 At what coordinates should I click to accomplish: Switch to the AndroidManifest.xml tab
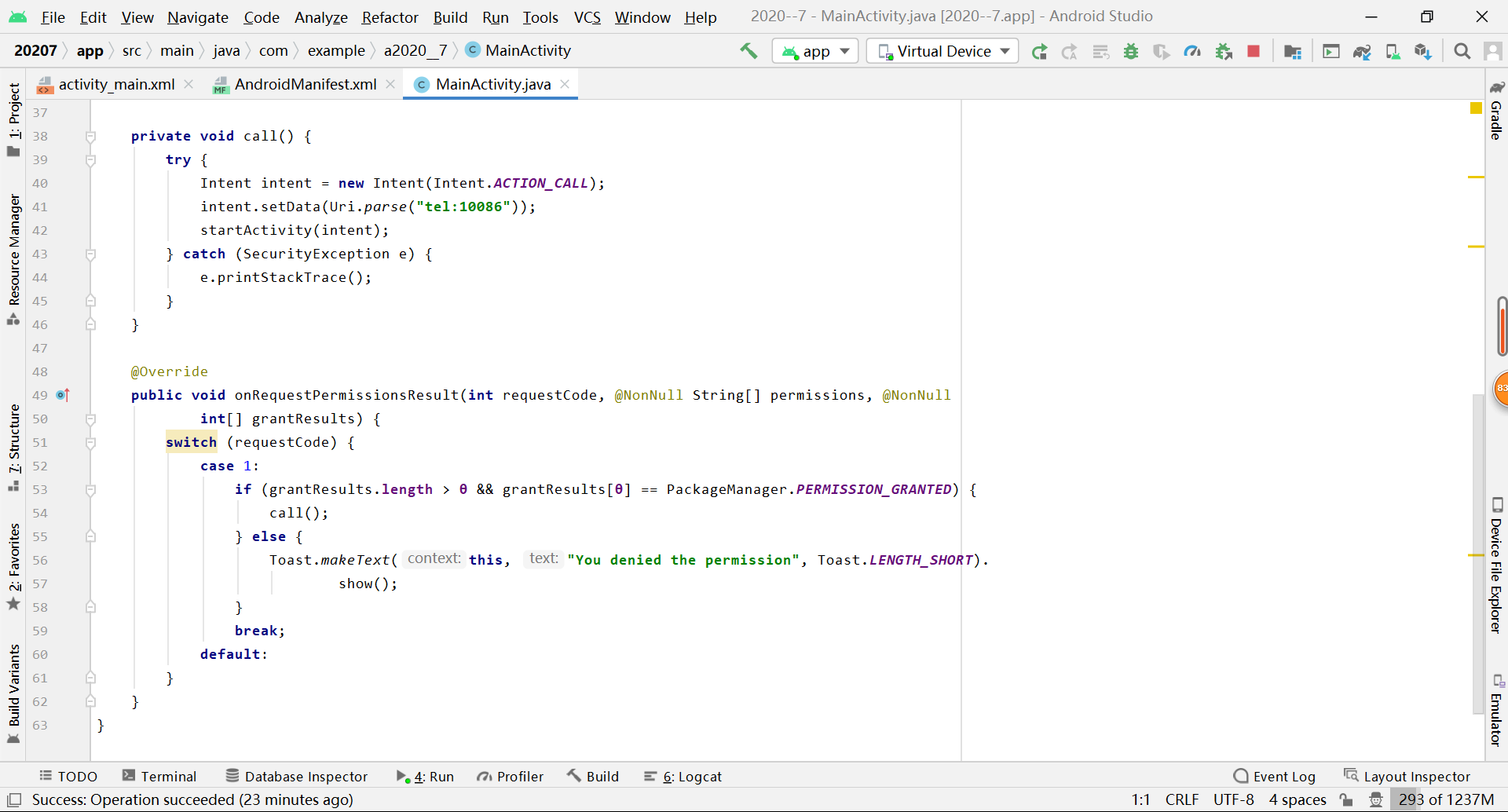click(306, 84)
